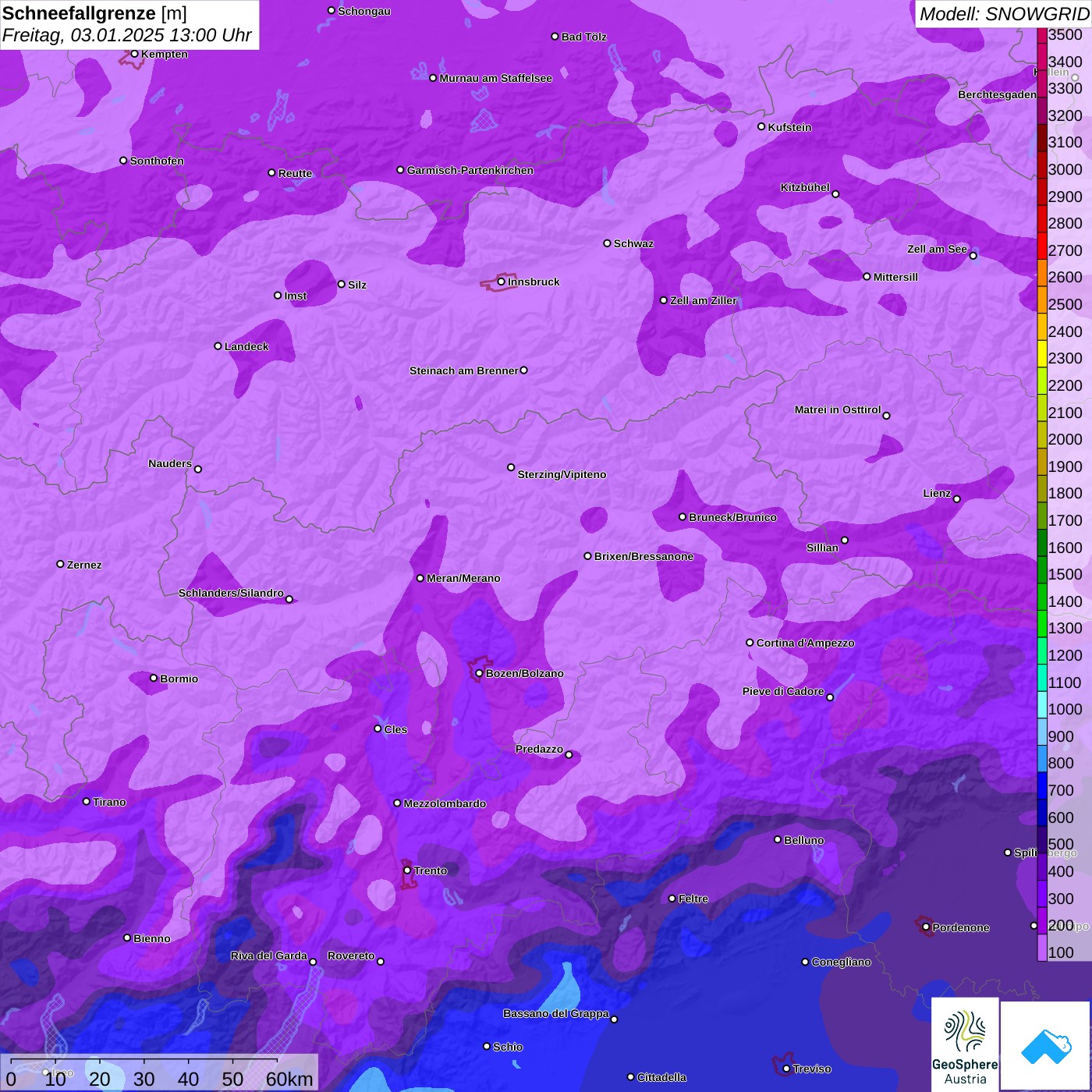The width and height of the screenshot is (1092, 1092).
Task: Click the Modell: SNOWGRID label
Action: pos(1004,13)
